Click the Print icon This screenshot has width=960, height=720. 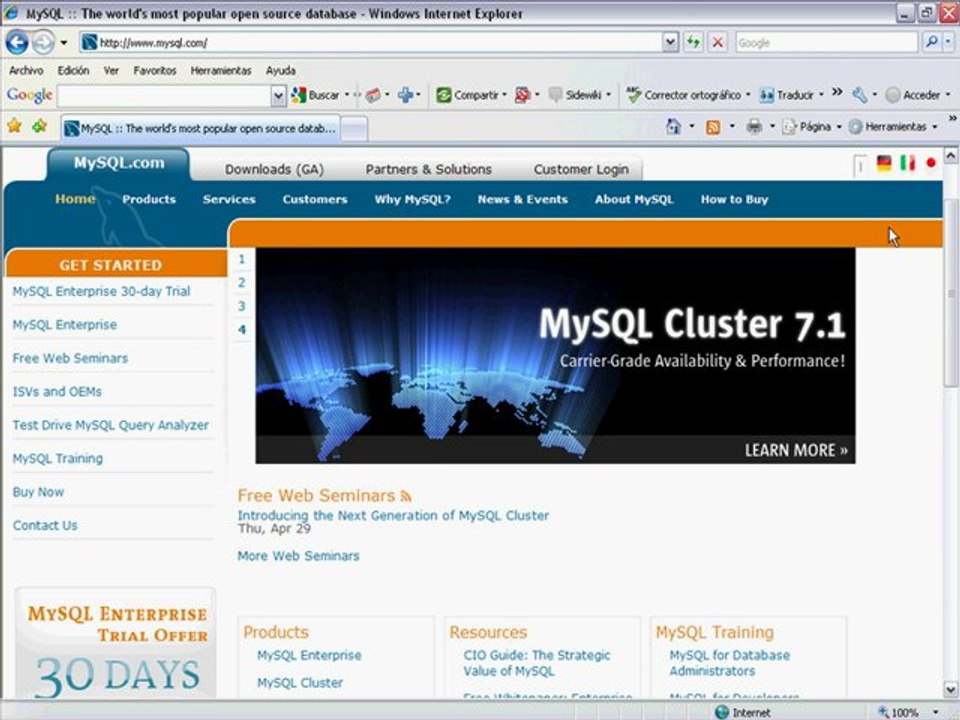click(754, 127)
